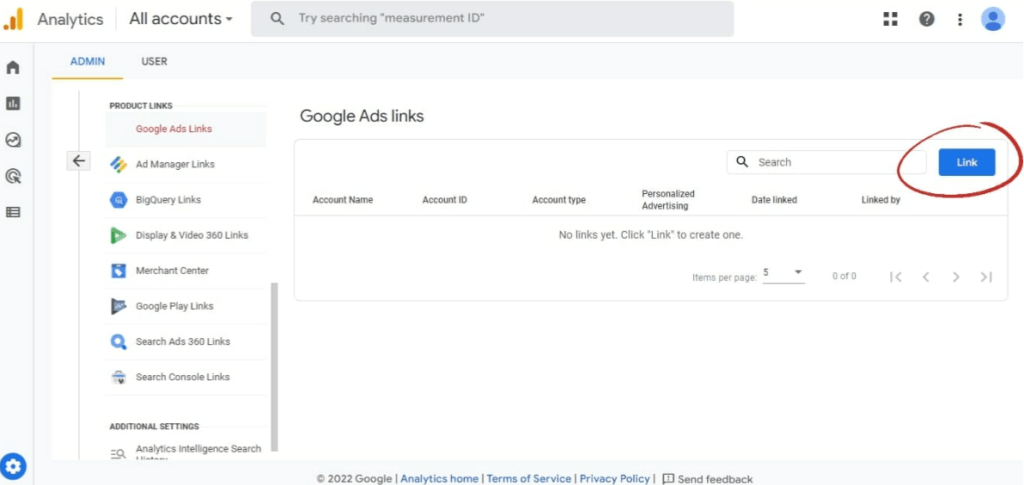The height and width of the screenshot is (485, 1024).
Task: Open the Help question mark icon
Action: tap(926, 19)
